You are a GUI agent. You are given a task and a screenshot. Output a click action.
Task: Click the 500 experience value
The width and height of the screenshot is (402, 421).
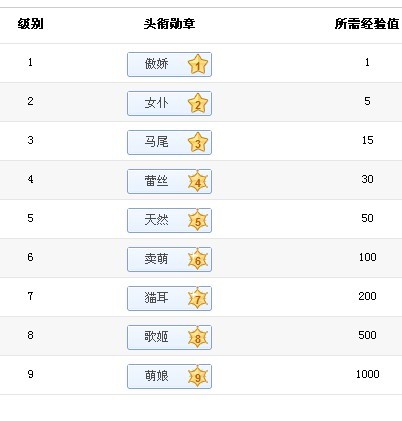pos(367,335)
